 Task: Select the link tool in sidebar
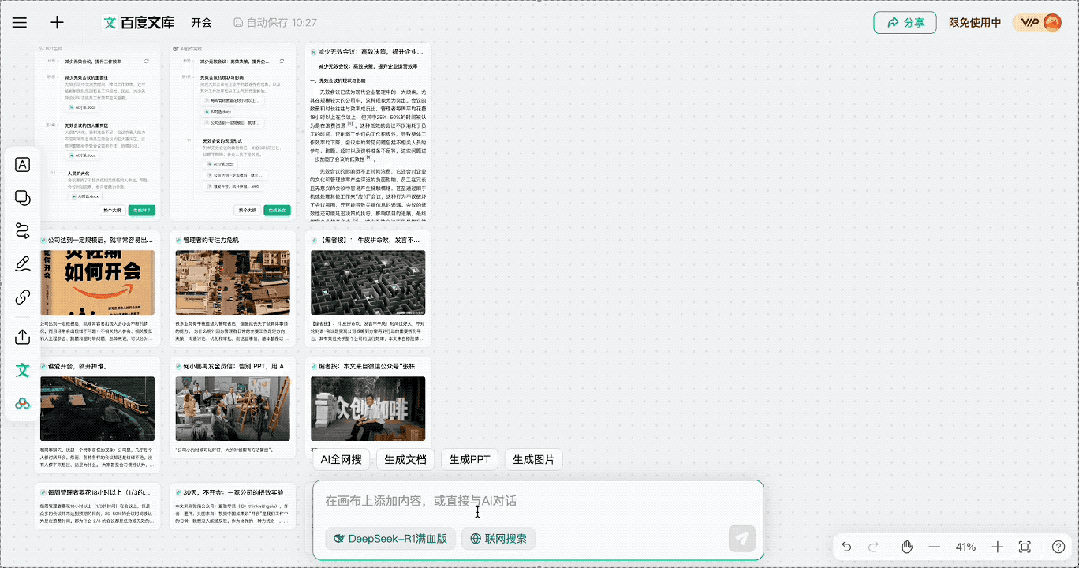click(x=23, y=297)
